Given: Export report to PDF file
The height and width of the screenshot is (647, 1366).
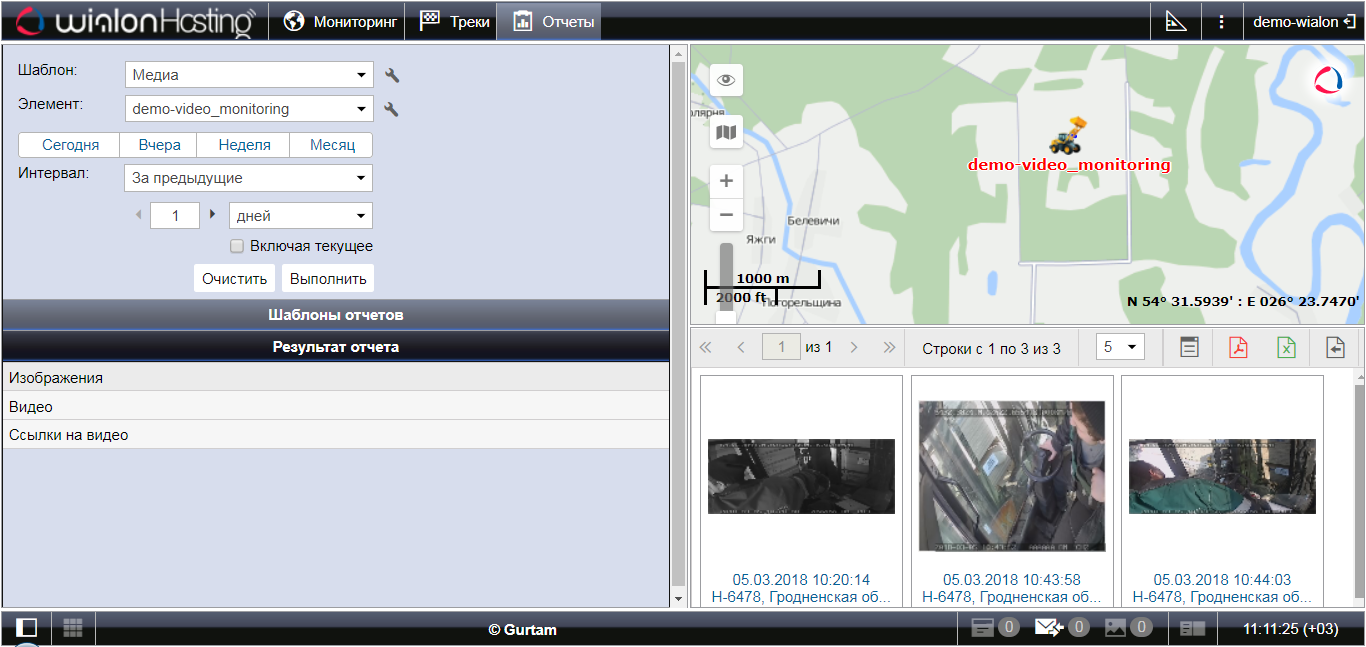Looking at the screenshot, I should coord(1238,347).
